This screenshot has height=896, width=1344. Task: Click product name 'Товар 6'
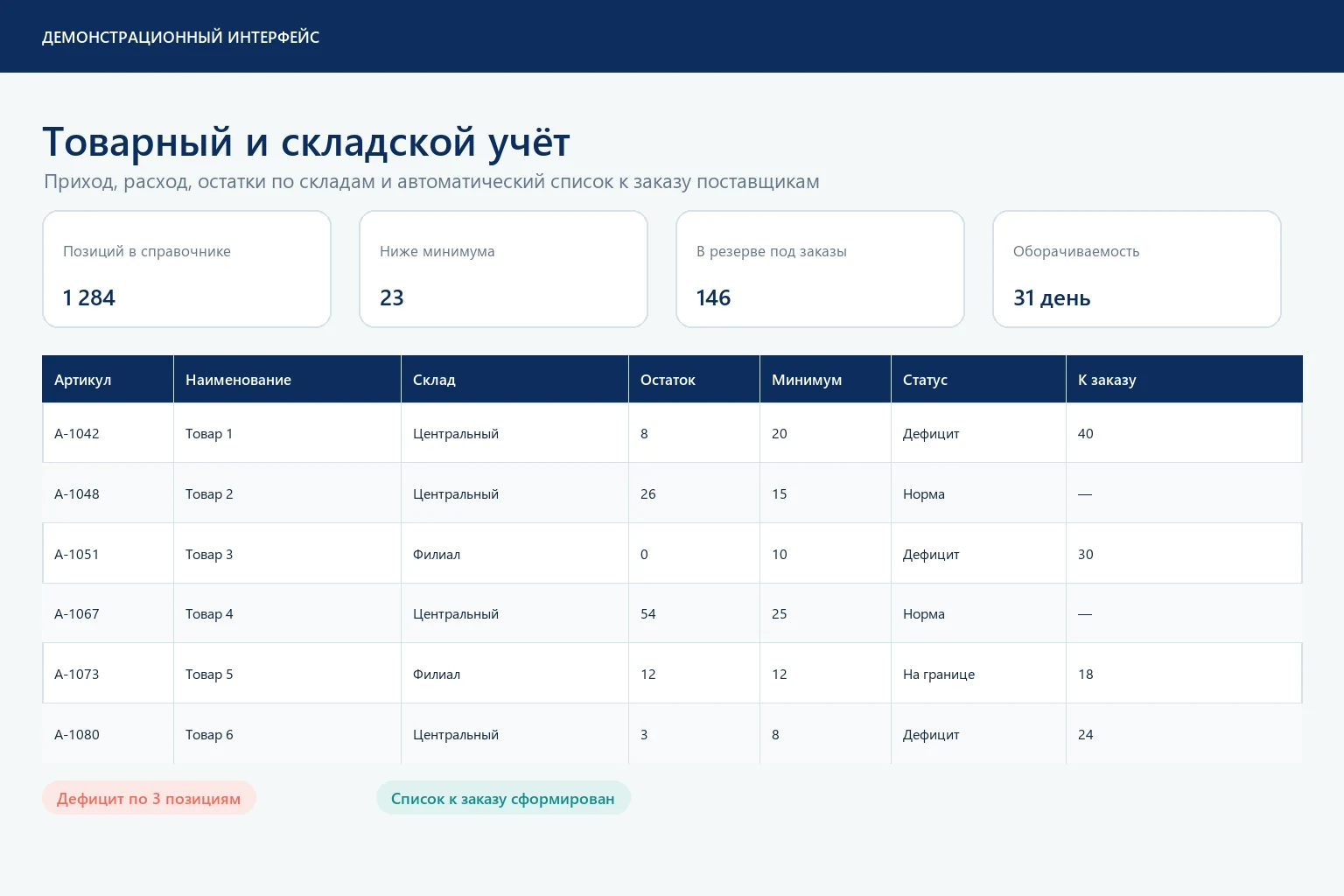[209, 734]
